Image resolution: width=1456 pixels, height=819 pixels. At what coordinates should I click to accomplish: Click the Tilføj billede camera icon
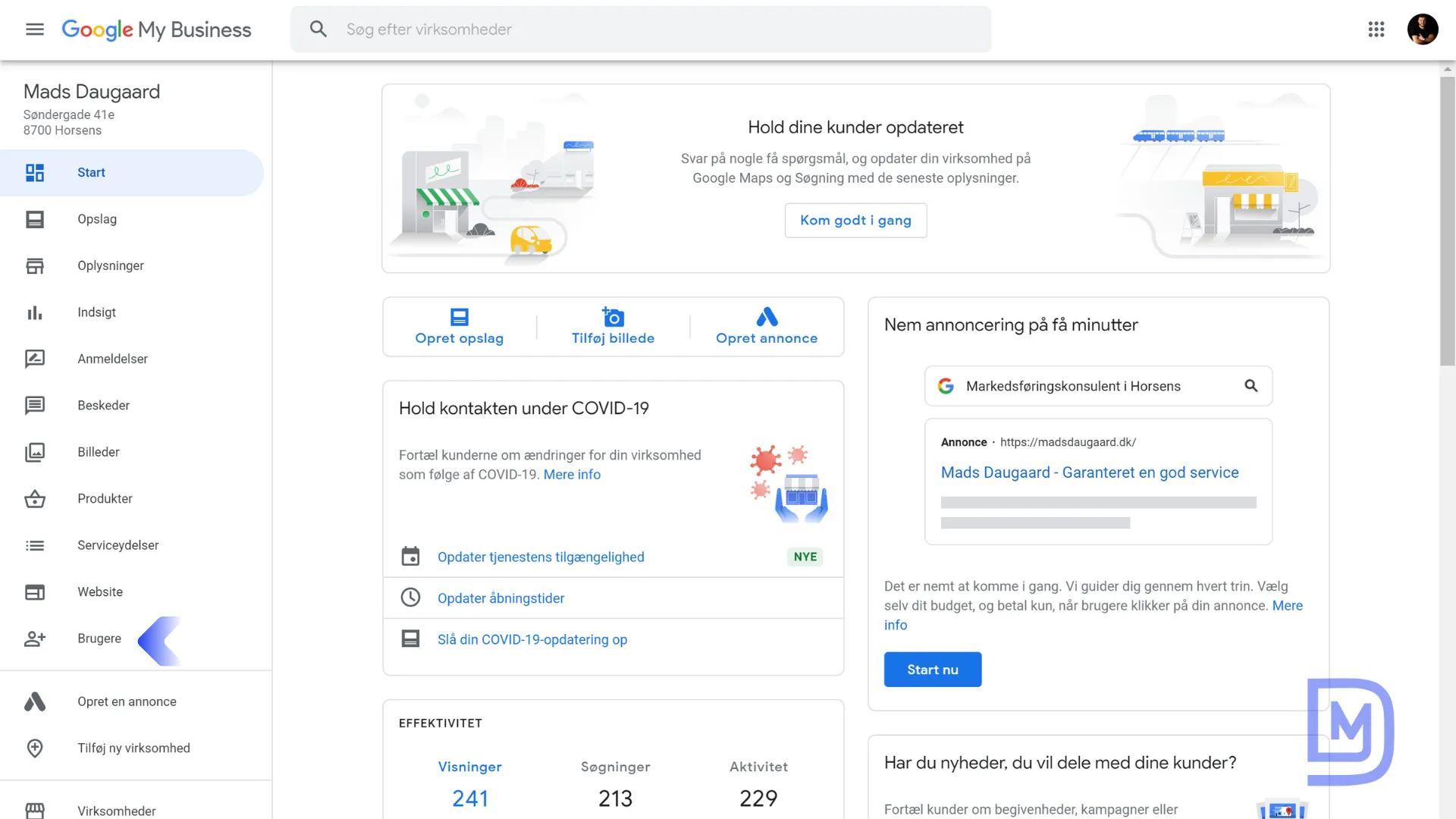(613, 316)
